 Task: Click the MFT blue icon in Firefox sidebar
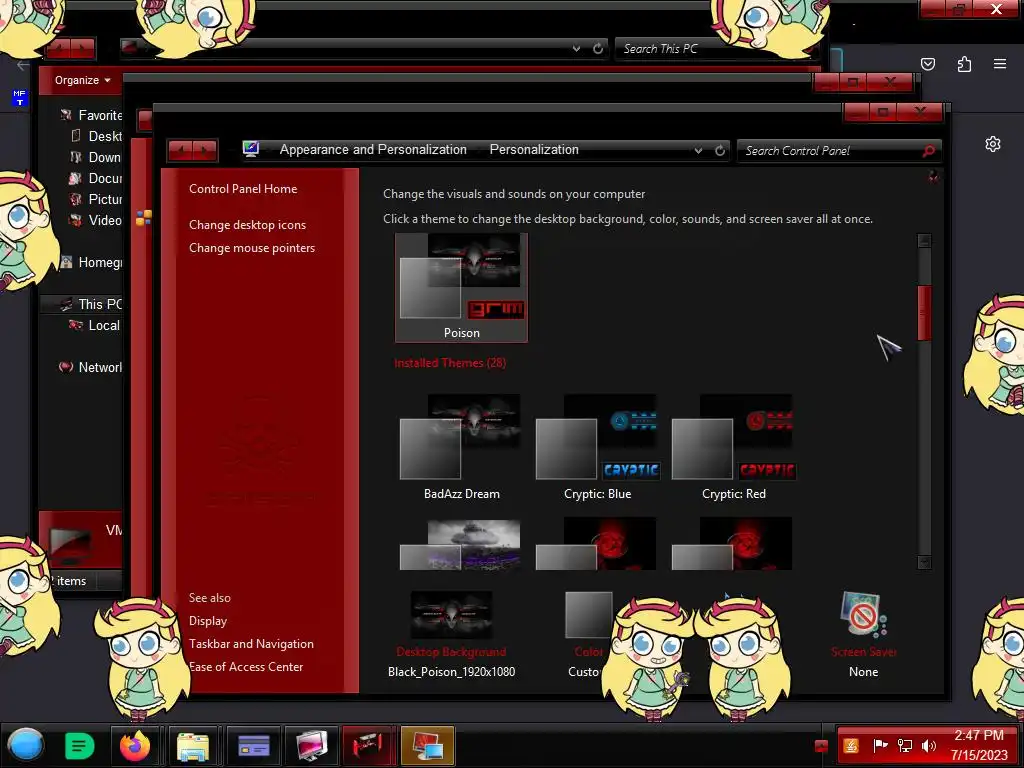20,98
